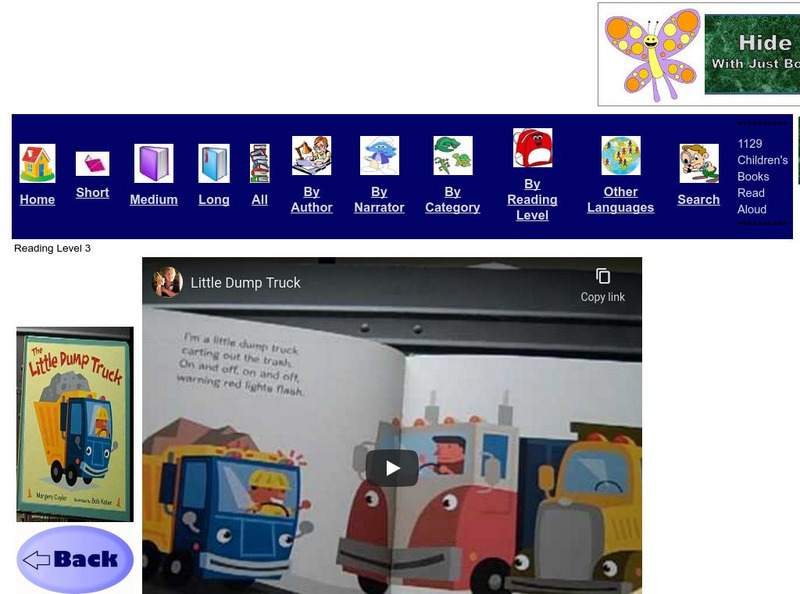Click the narrator avatar in the video player

point(166,282)
